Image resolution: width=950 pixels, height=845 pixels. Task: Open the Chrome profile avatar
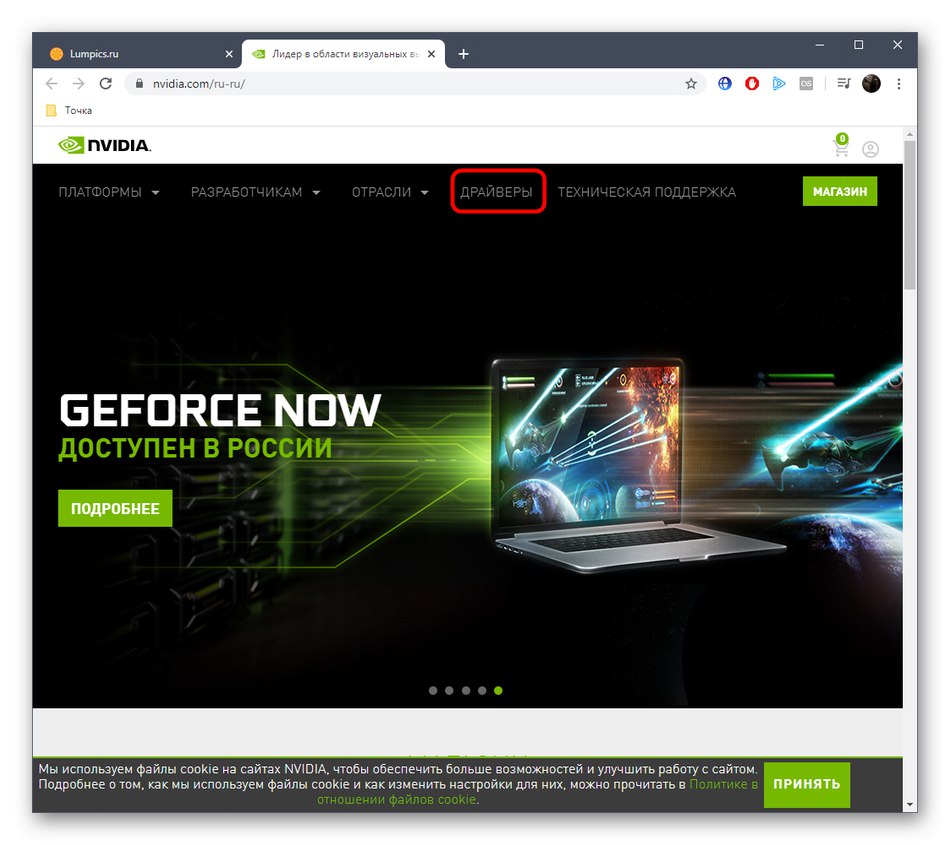(871, 84)
